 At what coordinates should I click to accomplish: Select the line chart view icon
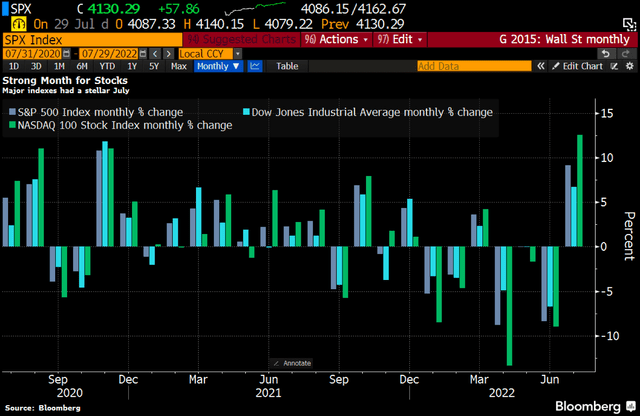point(255,66)
